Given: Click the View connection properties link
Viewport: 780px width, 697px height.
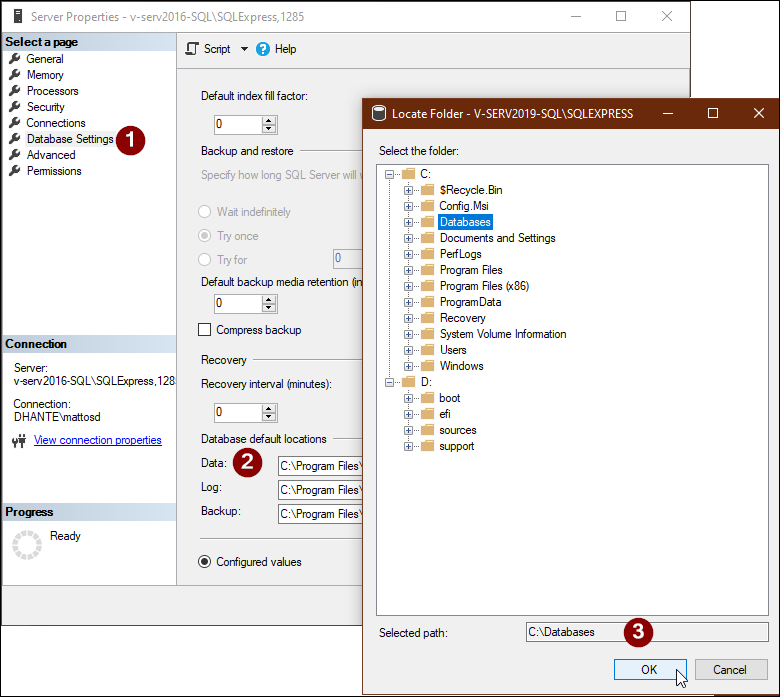Looking at the screenshot, I should coord(98,440).
